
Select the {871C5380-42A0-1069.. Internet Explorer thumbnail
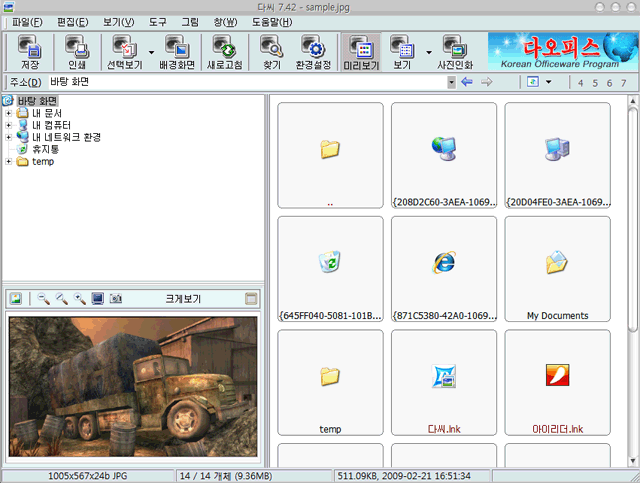[x=444, y=269]
